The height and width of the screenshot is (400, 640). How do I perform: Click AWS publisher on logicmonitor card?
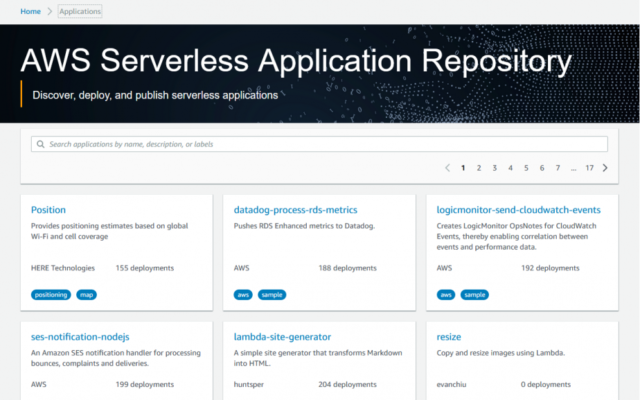(444, 268)
